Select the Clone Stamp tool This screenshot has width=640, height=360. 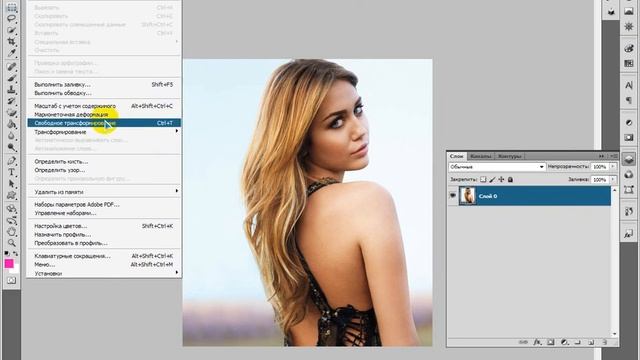[12, 89]
